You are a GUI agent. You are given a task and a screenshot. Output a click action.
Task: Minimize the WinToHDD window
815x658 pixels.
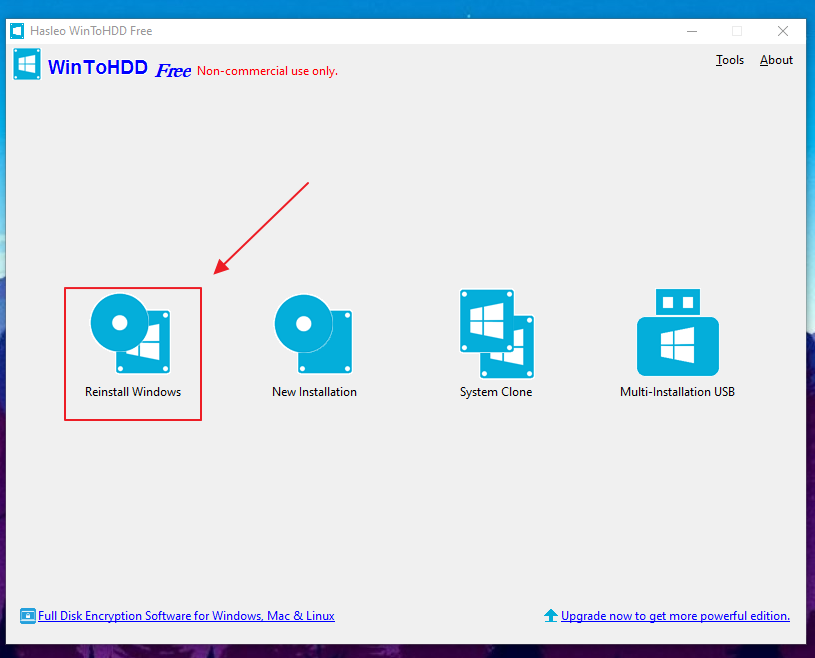tap(692, 31)
